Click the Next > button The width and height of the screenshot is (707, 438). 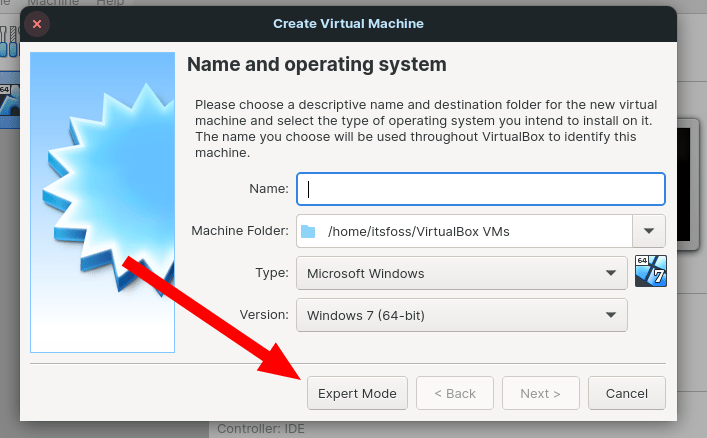click(x=540, y=393)
